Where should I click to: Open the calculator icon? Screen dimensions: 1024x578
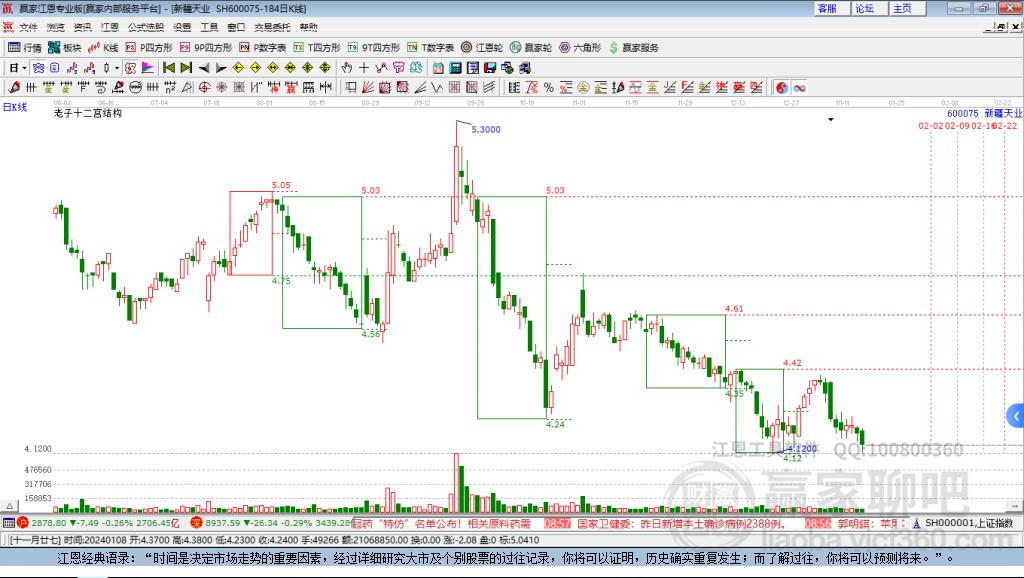tap(456, 68)
